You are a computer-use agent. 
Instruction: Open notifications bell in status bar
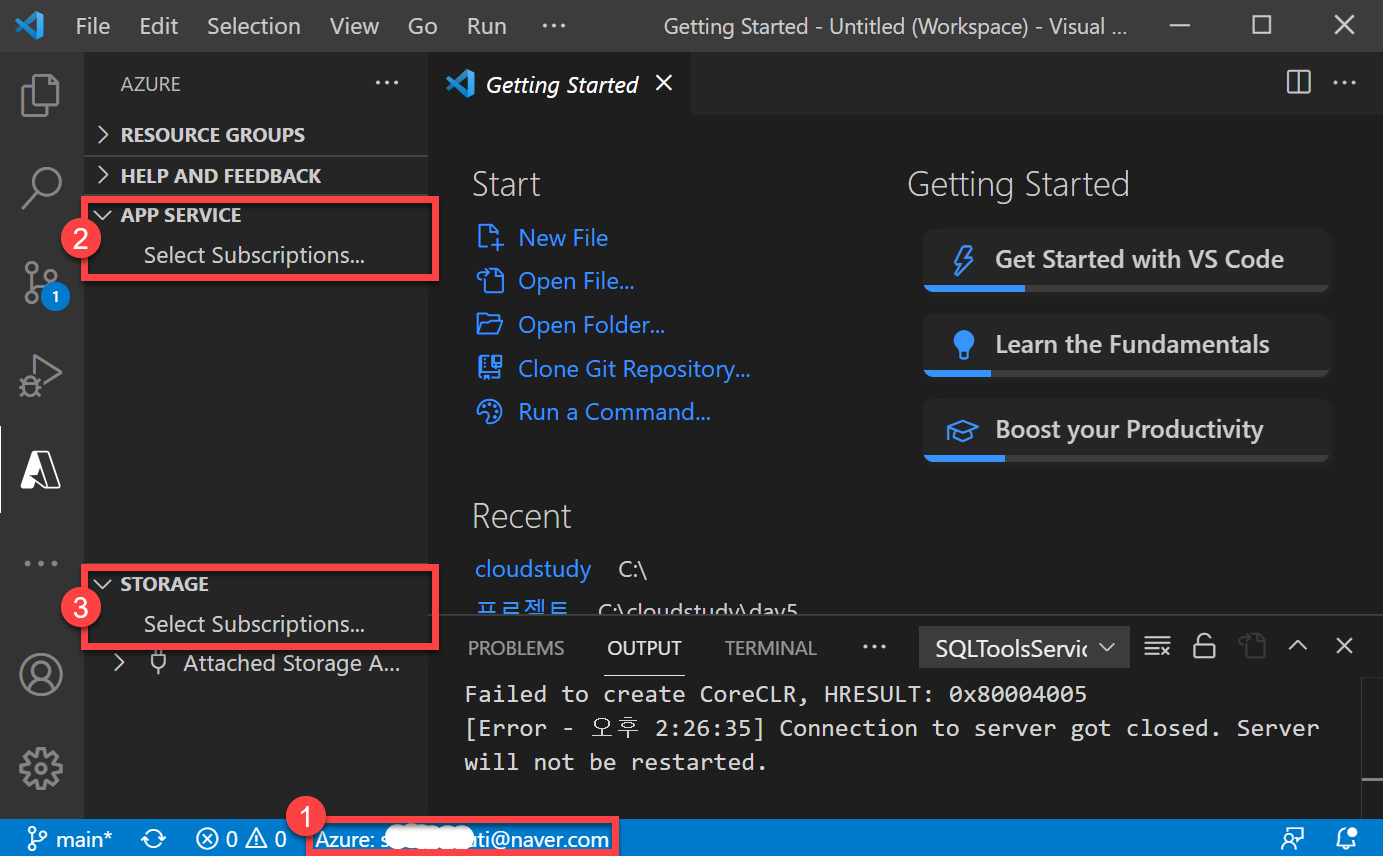[x=1346, y=838]
